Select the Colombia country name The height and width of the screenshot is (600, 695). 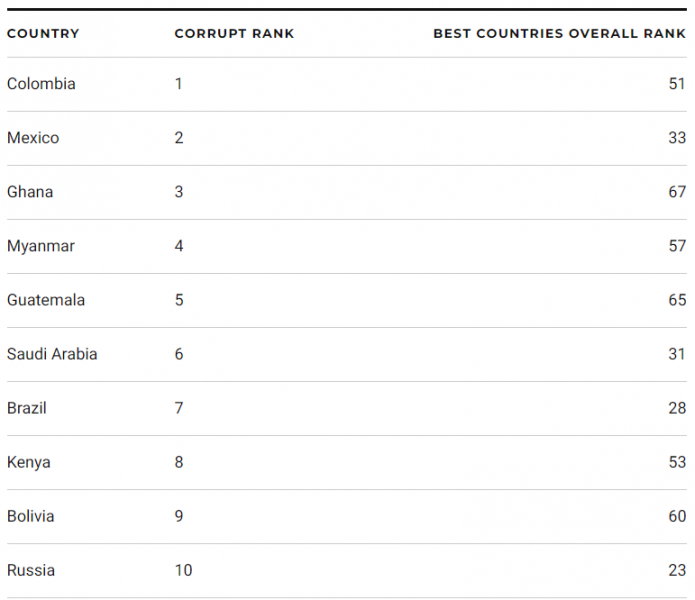click(x=41, y=84)
